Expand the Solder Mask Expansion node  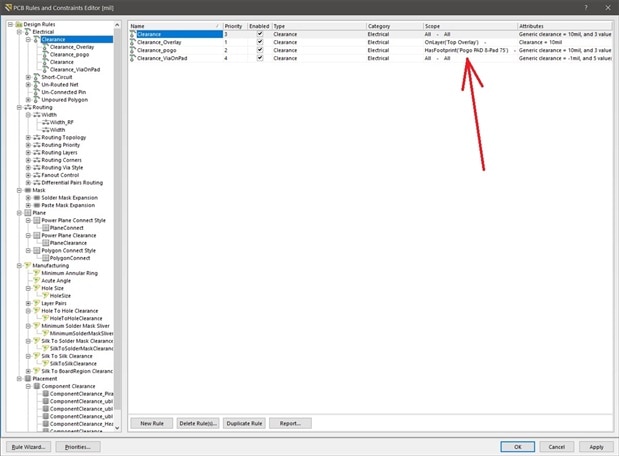tap(28, 198)
